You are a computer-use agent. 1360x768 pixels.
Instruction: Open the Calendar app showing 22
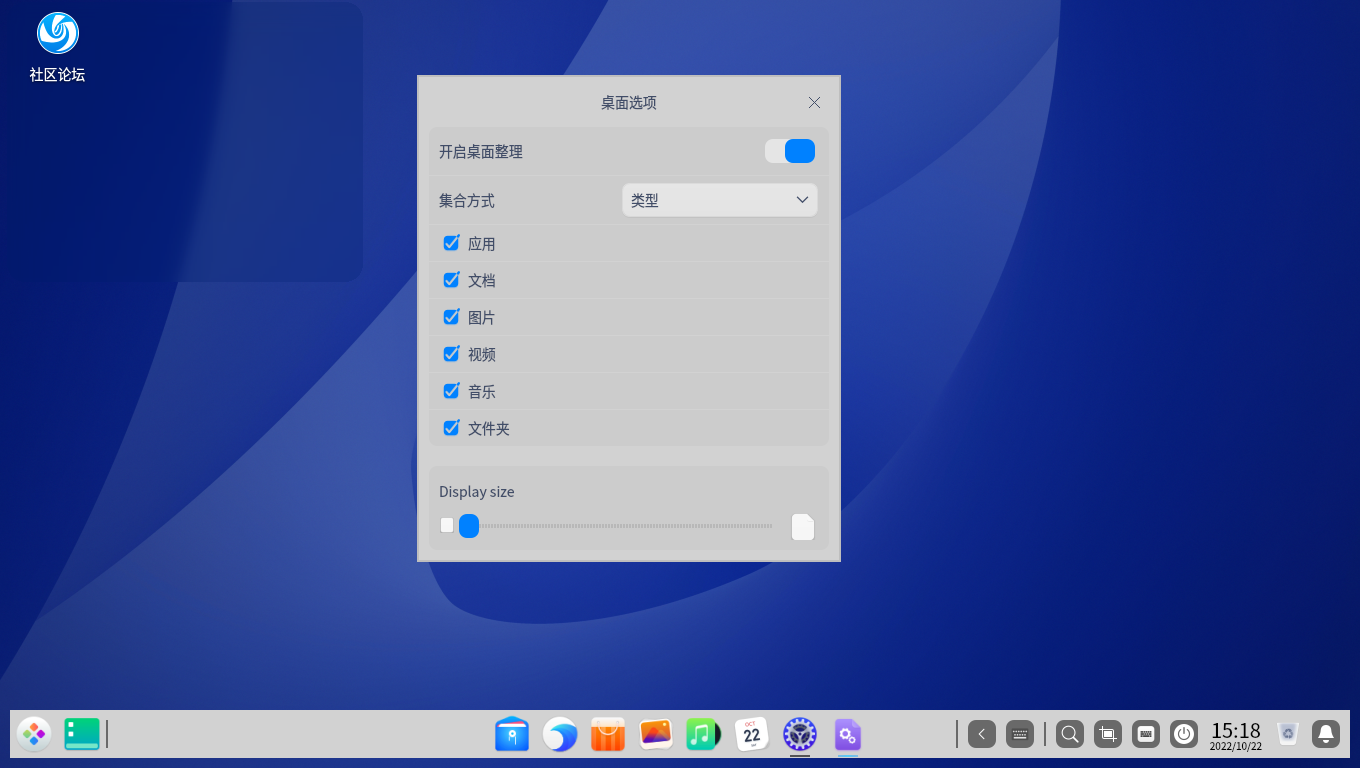coord(751,734)
